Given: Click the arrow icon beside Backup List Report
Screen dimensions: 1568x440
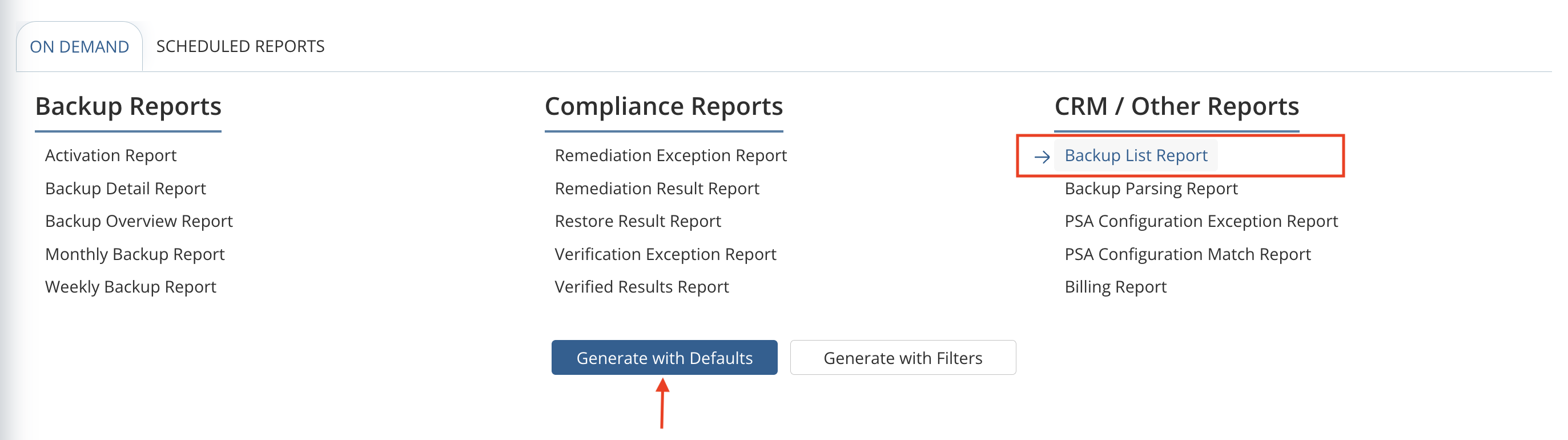Looking at the screenshot, I should point(1042,157).
